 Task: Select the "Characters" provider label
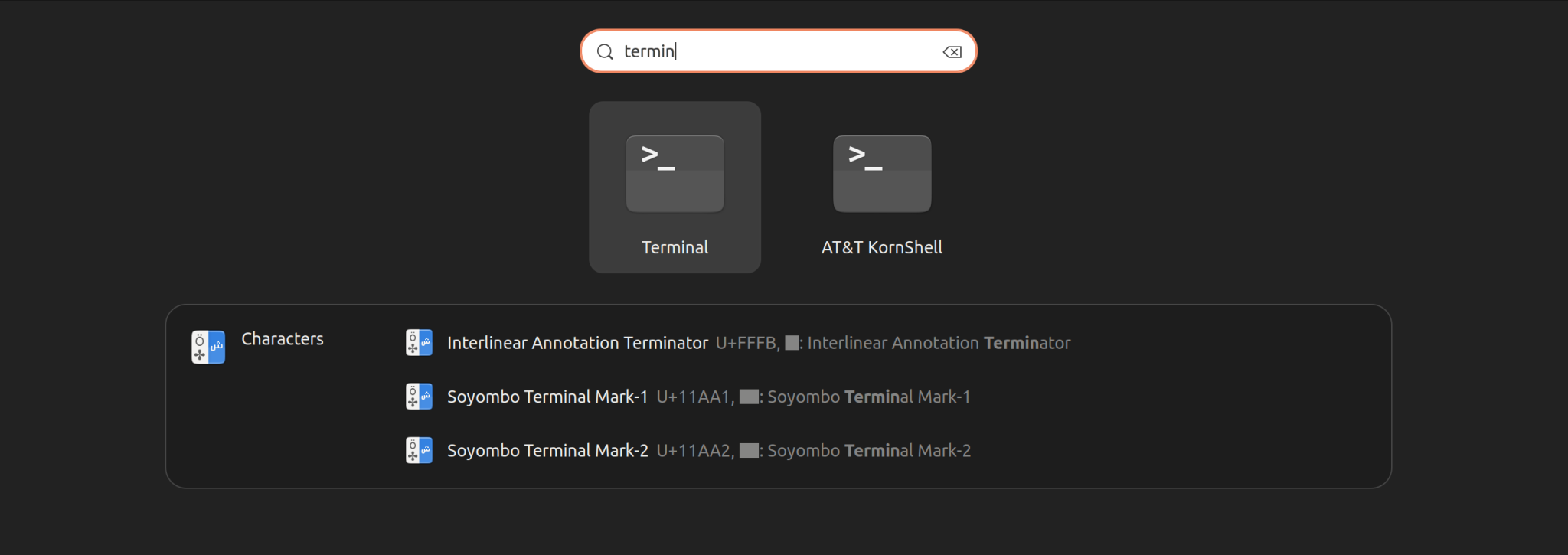pos(283,338)
